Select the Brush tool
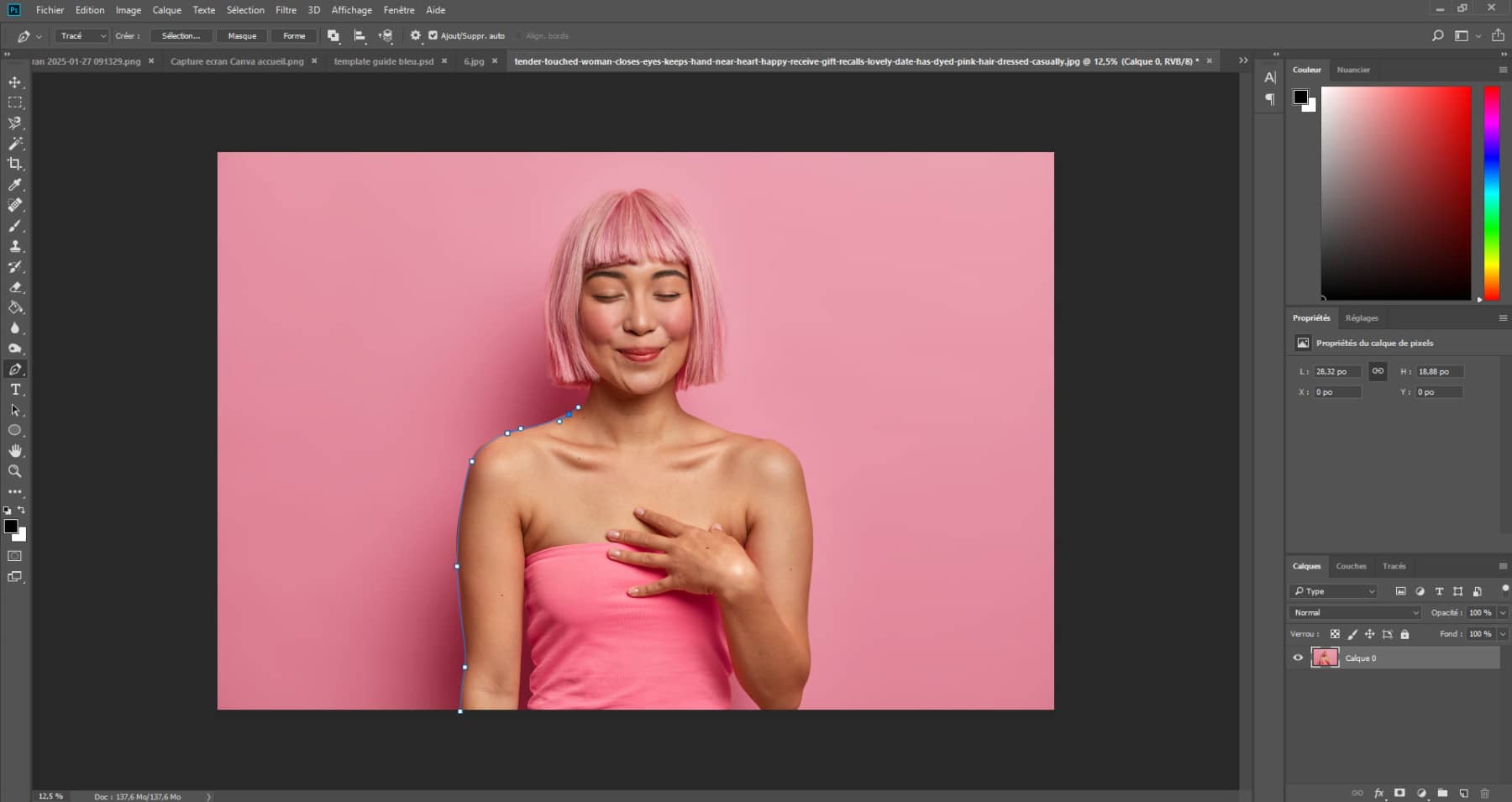The width and height of the screenshot is (1512, 802). 15,226
